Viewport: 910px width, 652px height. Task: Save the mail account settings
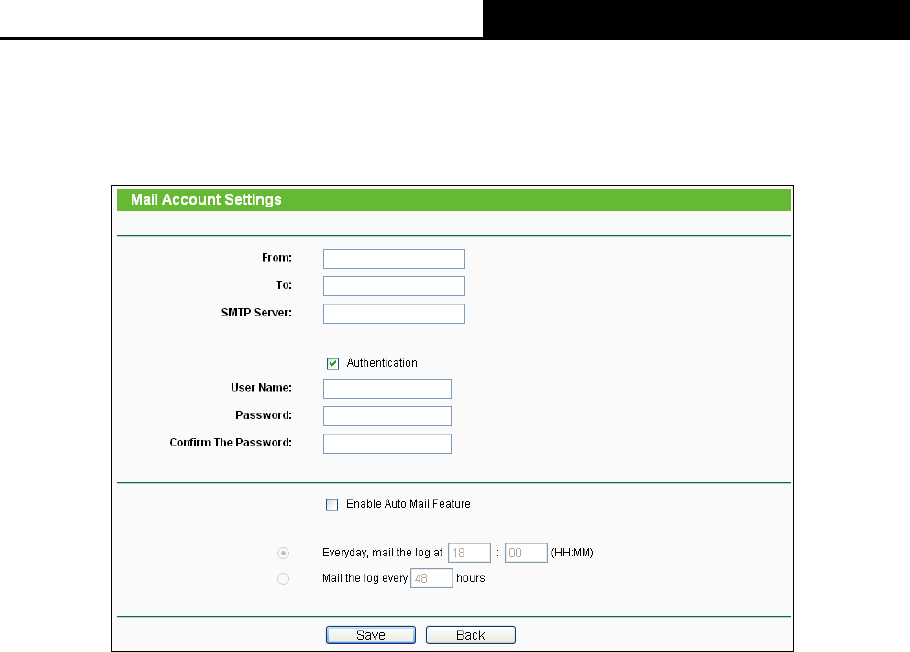click(371, 635)
